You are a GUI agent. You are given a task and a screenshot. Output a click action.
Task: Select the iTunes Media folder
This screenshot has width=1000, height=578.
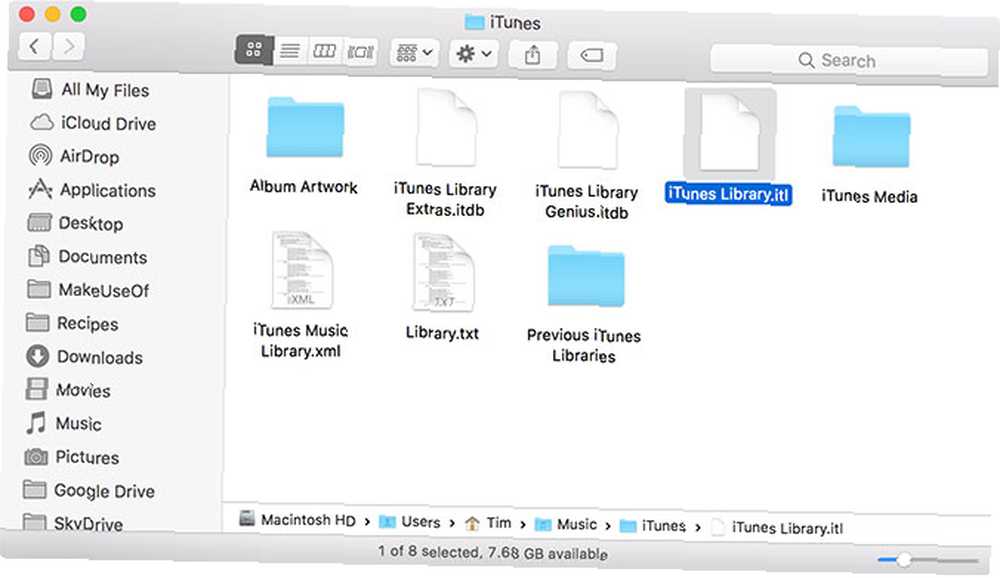[x=871, y=137]
